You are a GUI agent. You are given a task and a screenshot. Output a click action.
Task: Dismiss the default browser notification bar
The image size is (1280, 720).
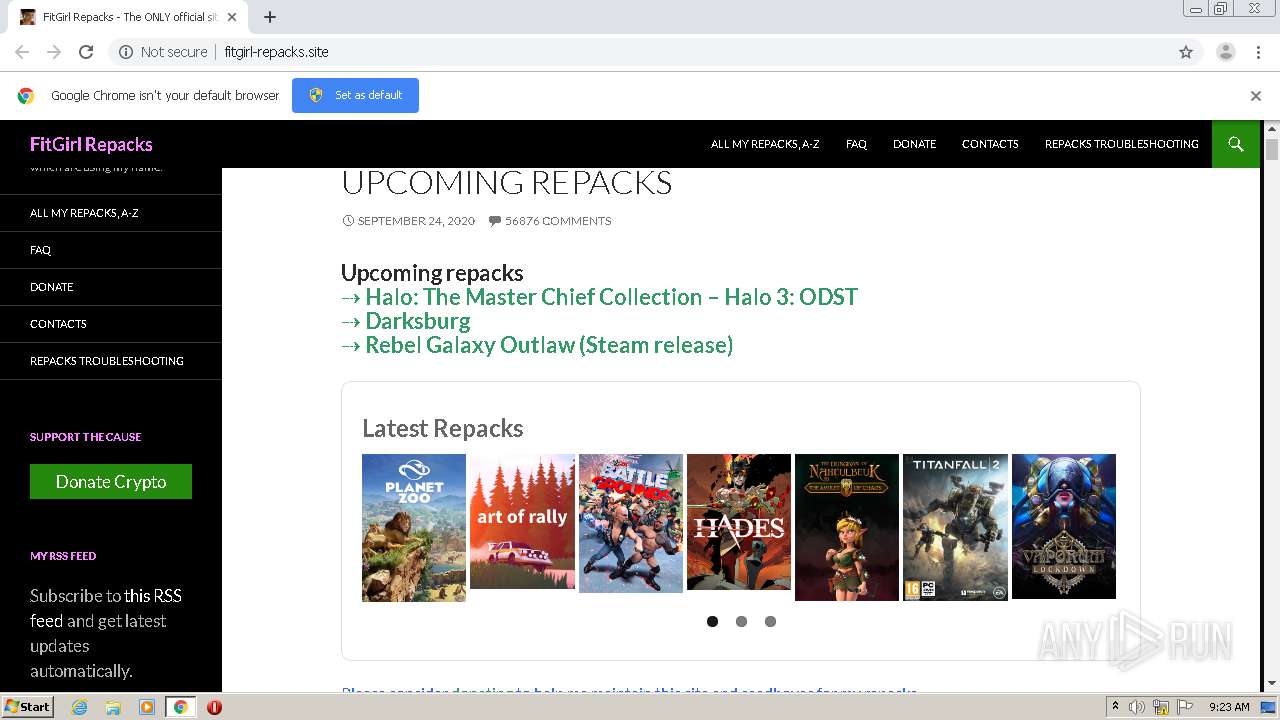[x=1256, y=96]
